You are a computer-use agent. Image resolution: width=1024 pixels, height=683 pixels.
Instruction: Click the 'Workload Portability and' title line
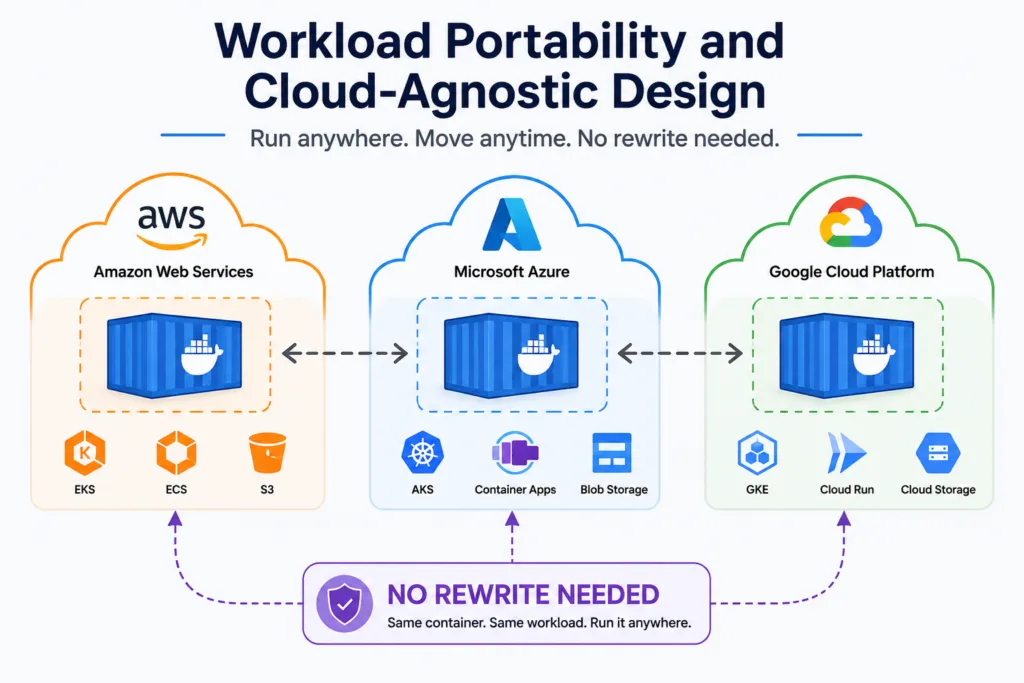tap(499, 42)
